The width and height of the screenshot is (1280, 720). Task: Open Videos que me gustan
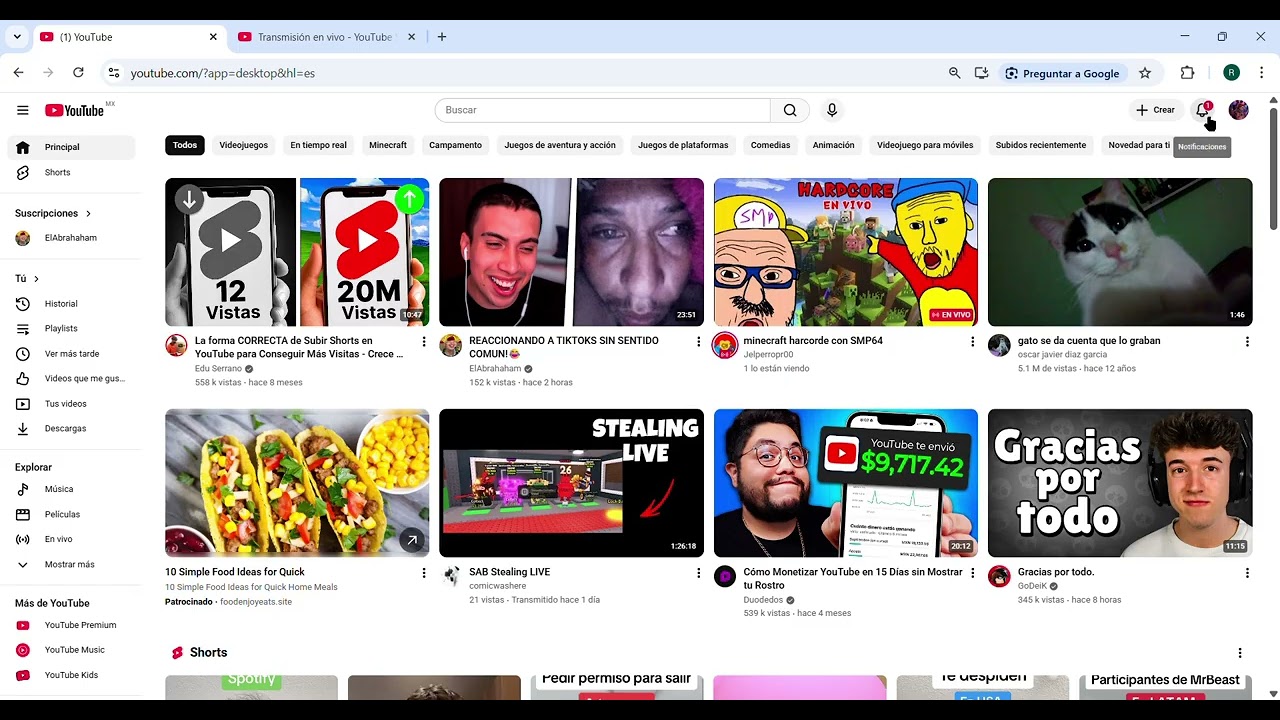pos(70,378)
